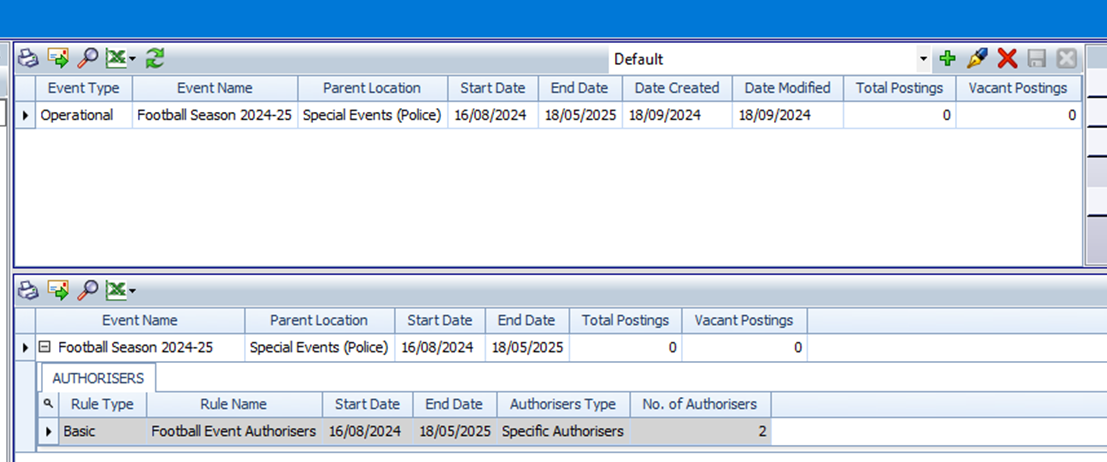Click the green arrow export icon in lower toolbar

coord(58,290)
